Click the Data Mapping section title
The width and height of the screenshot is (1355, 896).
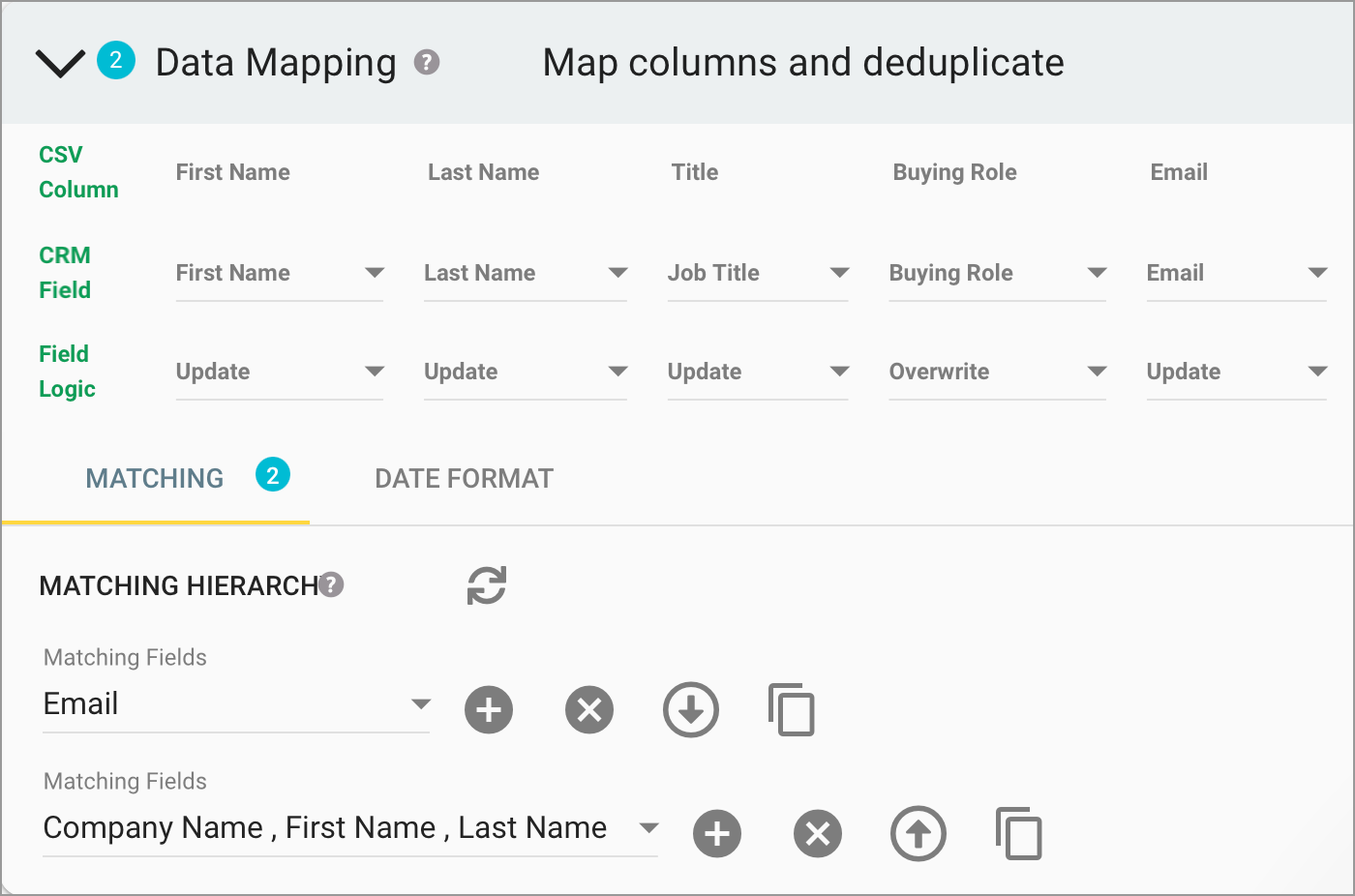click(276, 63)
